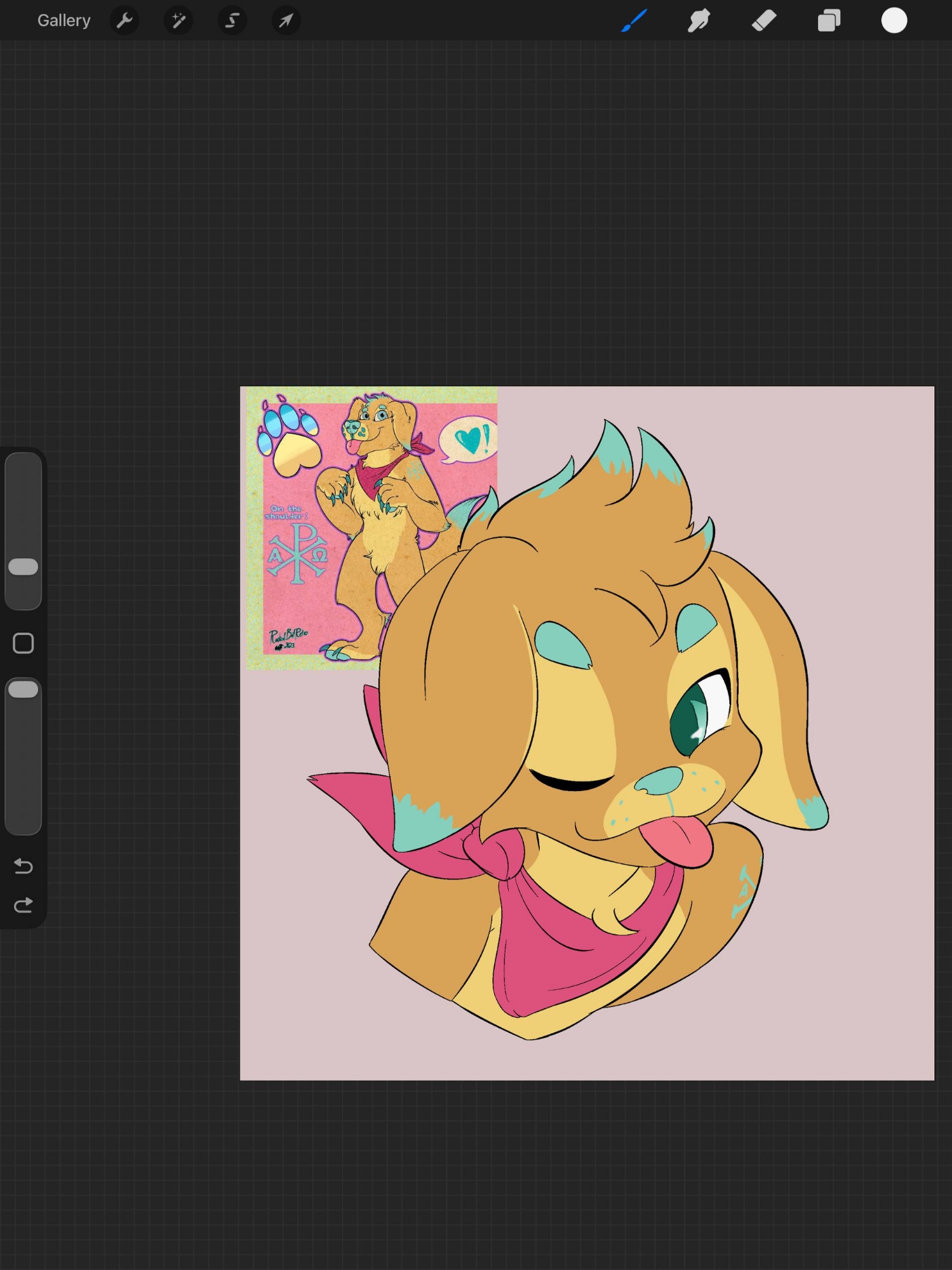Activate the Transform arrow tool
Screen dimensions: 952x1270
(x=286, y=21)
